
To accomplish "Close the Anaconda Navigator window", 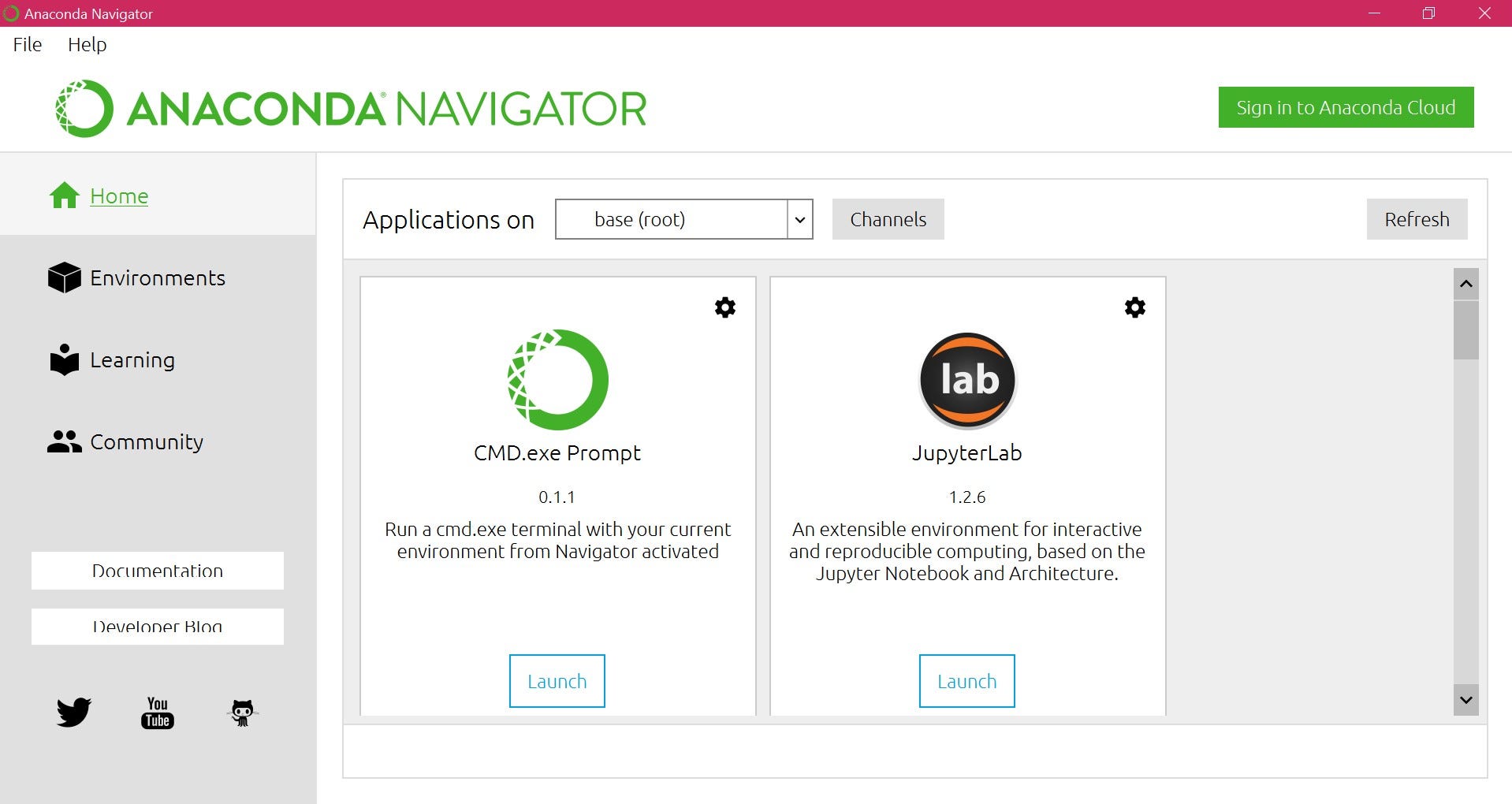I will pyautogui.click(x=1484, y=13).
